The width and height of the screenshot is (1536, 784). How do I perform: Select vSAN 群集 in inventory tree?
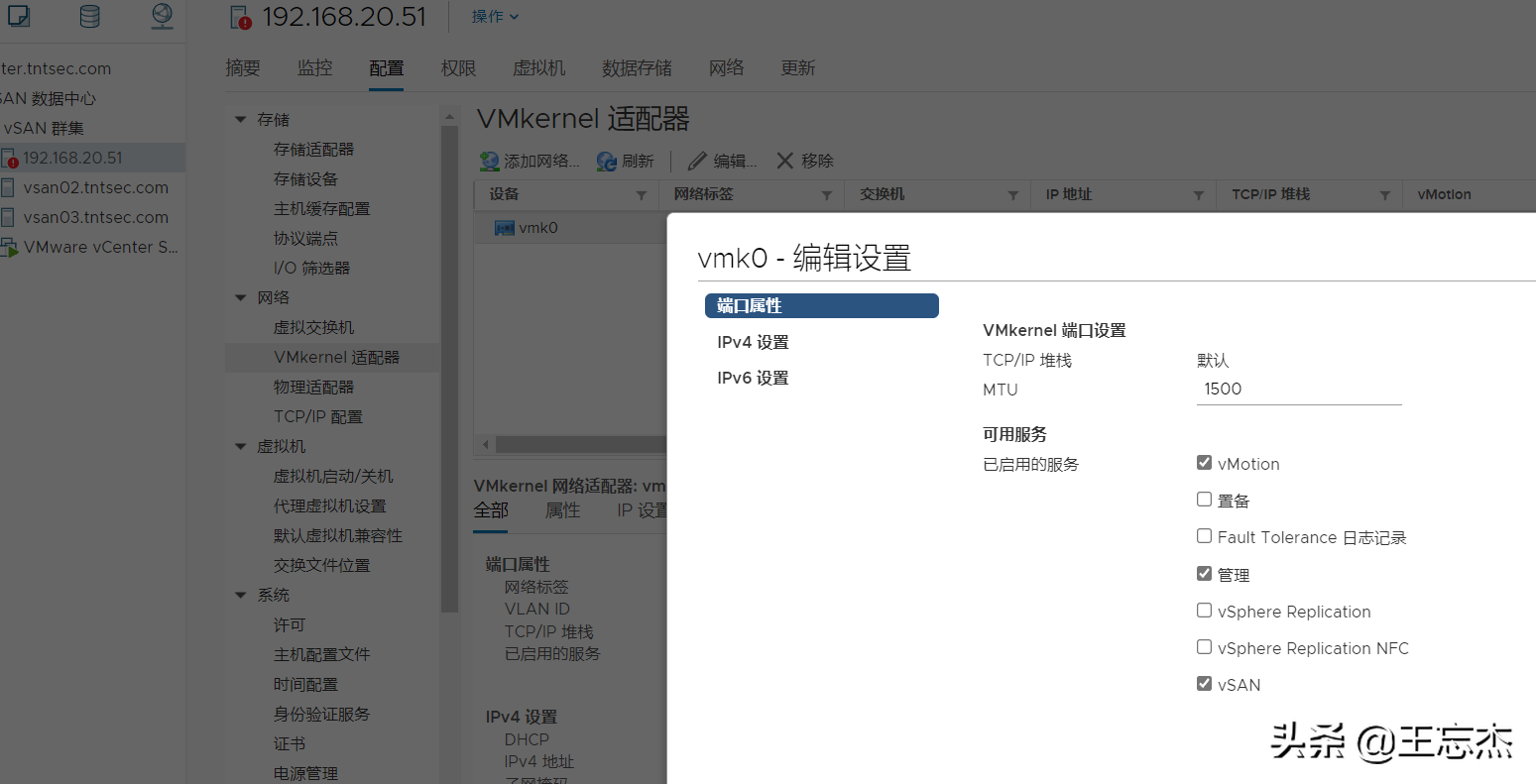(x=44, y=128)
